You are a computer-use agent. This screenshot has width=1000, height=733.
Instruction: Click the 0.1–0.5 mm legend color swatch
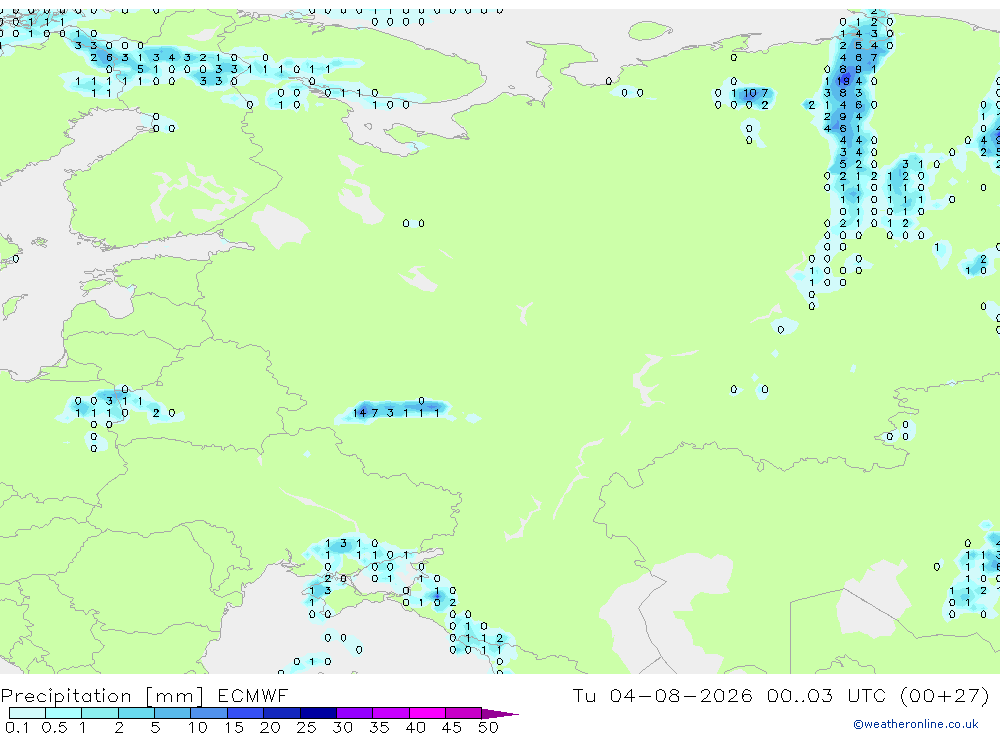[27, 713]
